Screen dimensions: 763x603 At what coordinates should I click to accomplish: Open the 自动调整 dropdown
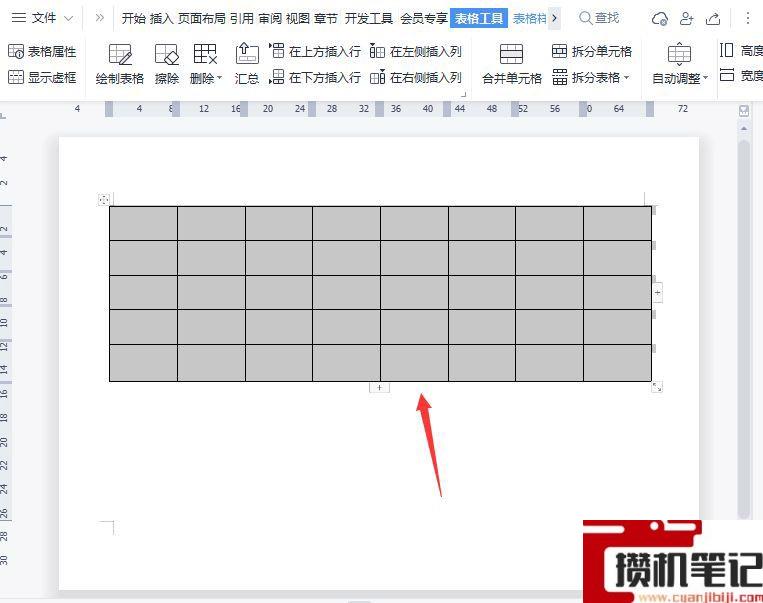[x=680, y=64]
